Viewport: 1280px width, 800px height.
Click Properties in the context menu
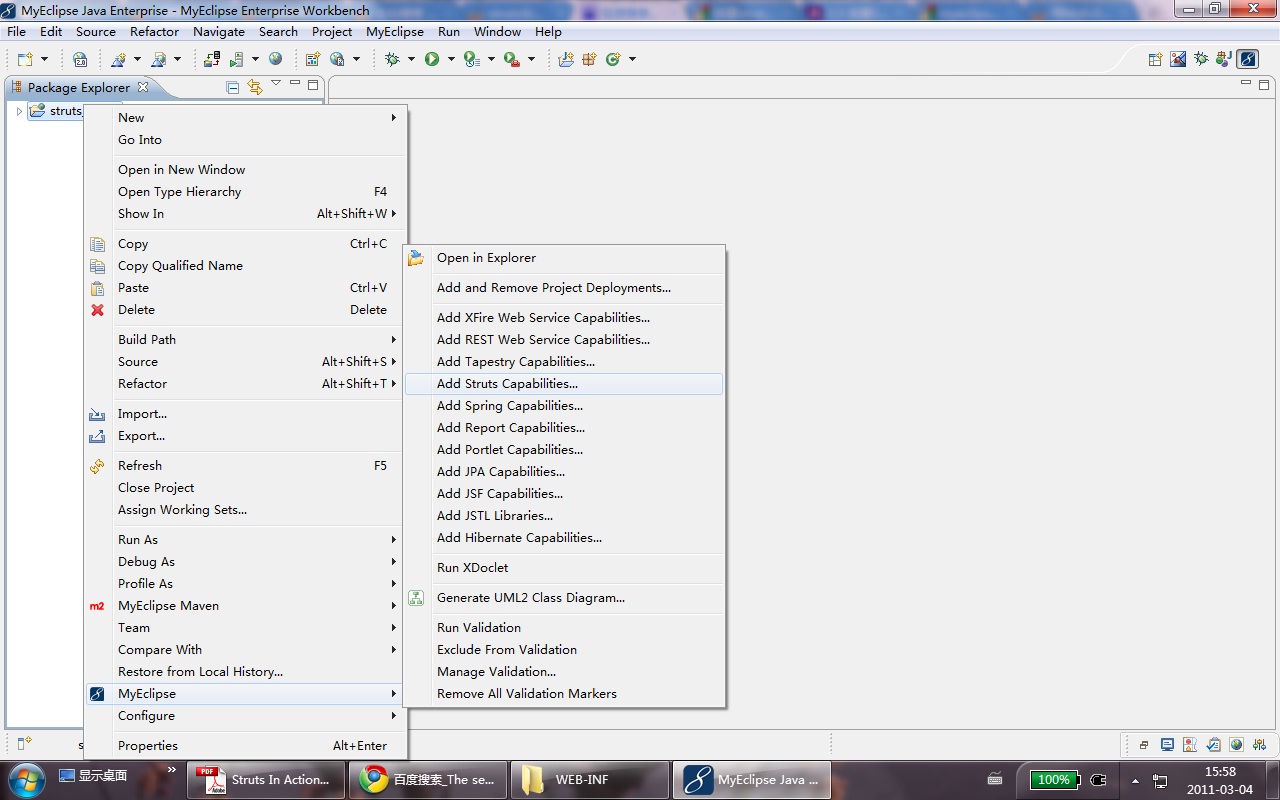[x=148, y=746]
